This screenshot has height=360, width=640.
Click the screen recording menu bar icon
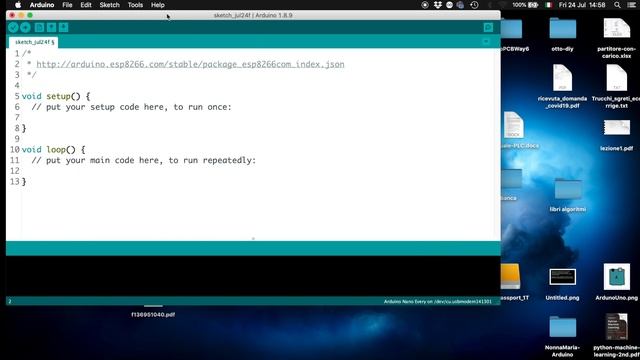tap(425, 5)
